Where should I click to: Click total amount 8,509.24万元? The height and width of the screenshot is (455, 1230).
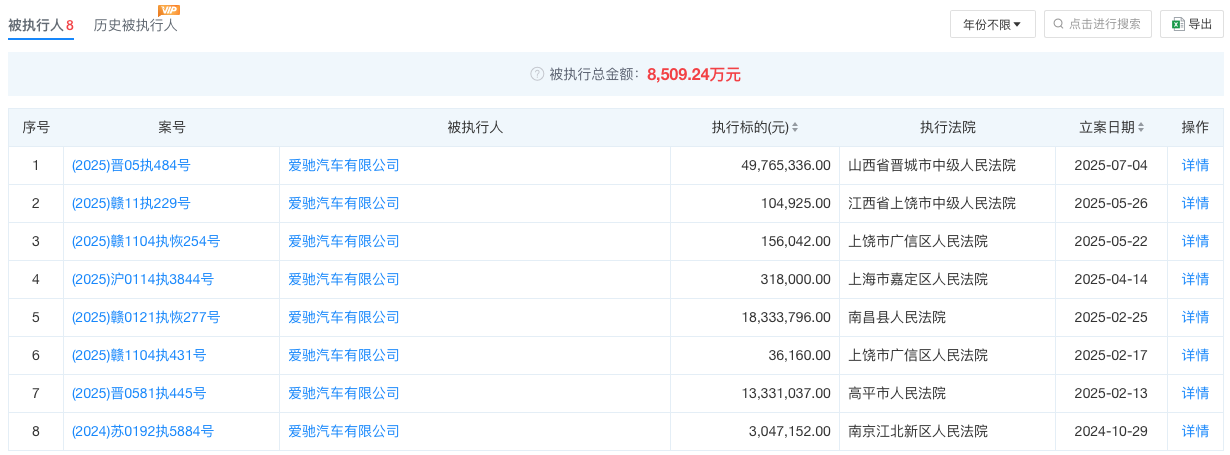pyautogui.click(x=694, y=74)
